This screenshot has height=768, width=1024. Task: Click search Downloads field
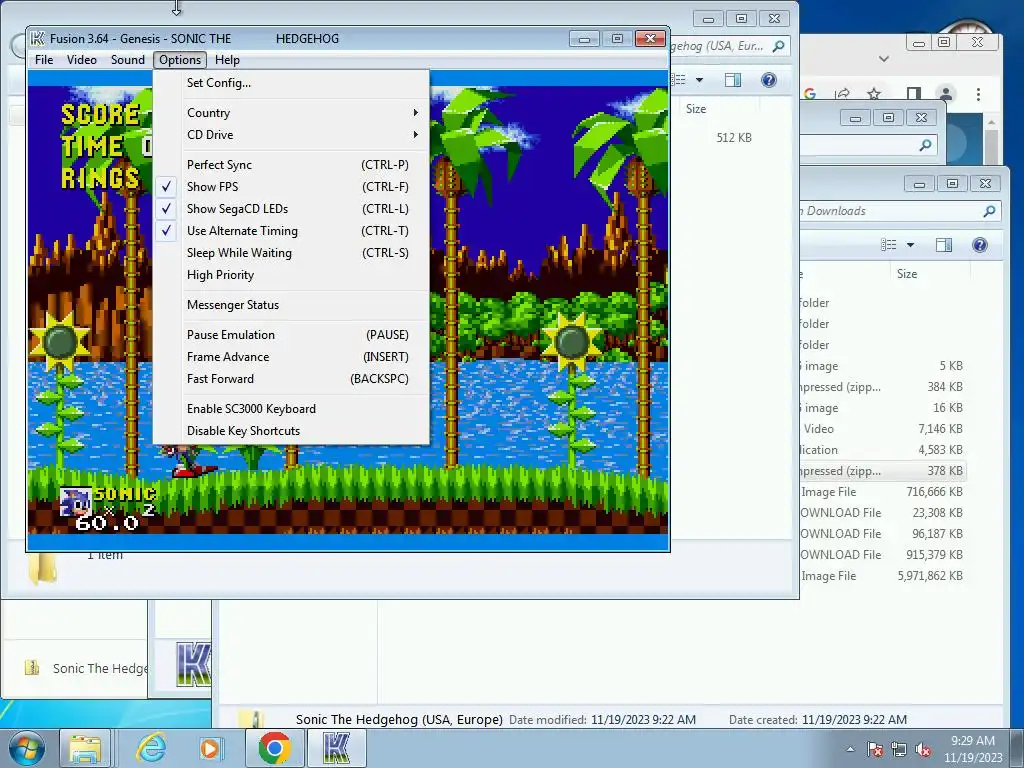(901, 211)
